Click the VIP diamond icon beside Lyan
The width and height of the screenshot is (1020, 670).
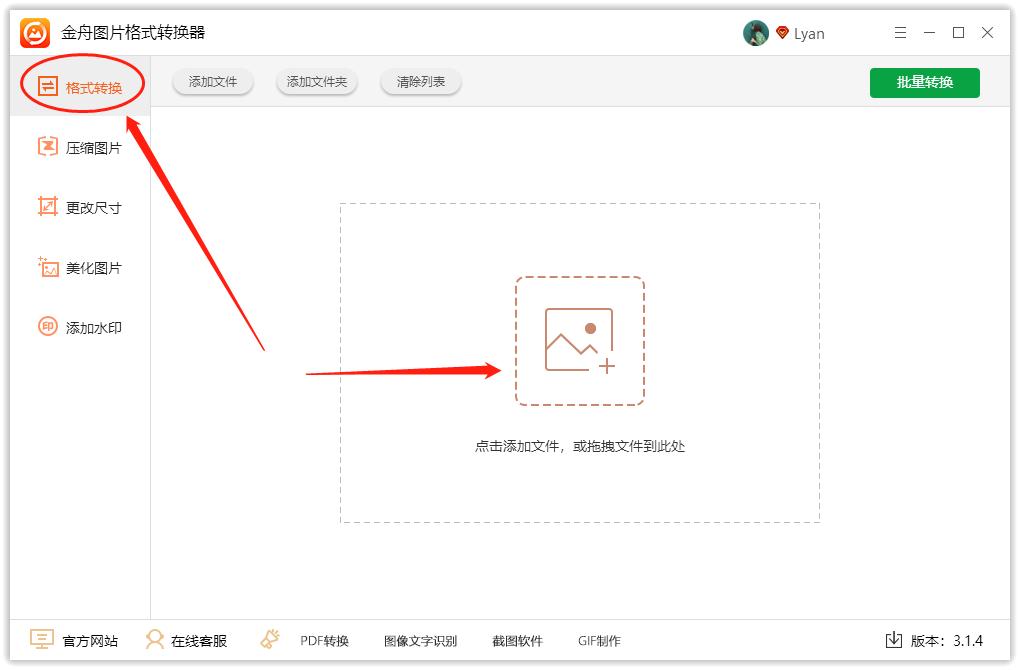pos(782,33)
